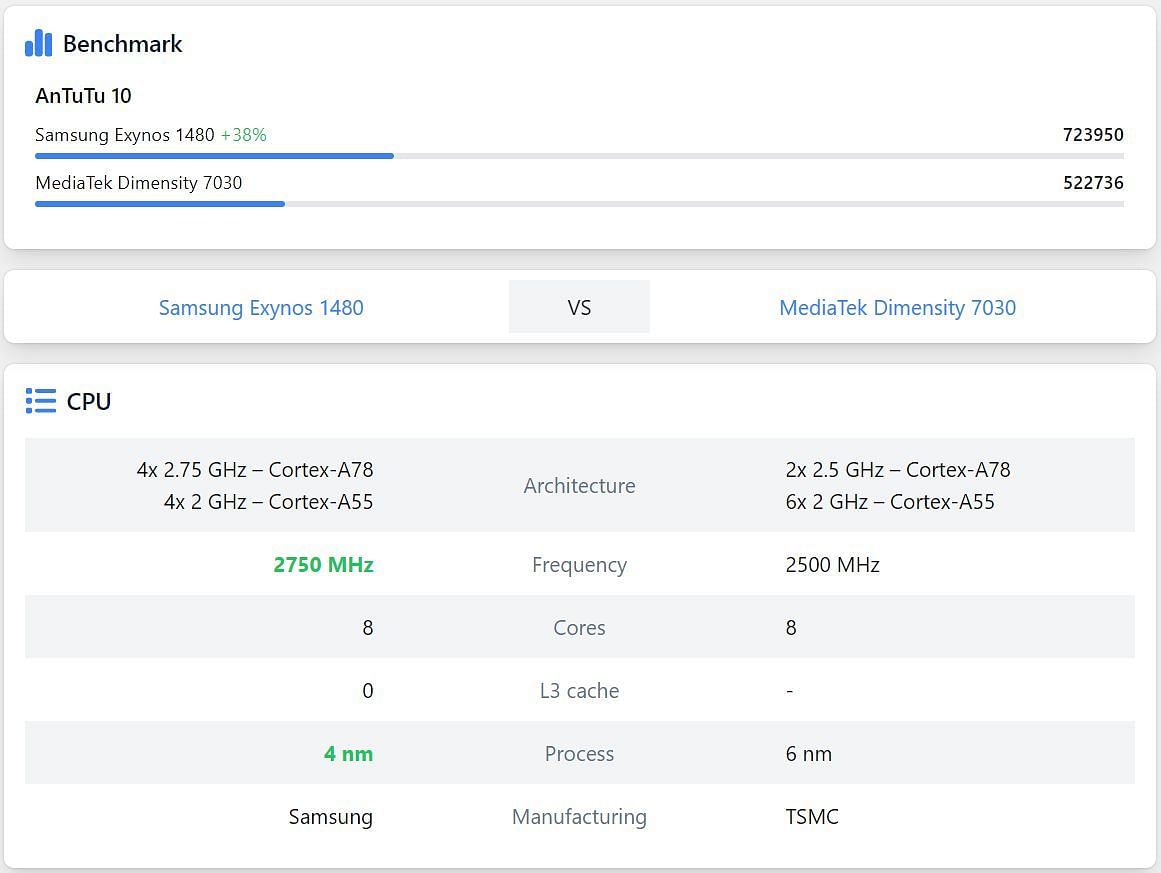Open the MediaTek Dimensity 7030 link
Screen dimensions: 1161x873
point(897,307)
